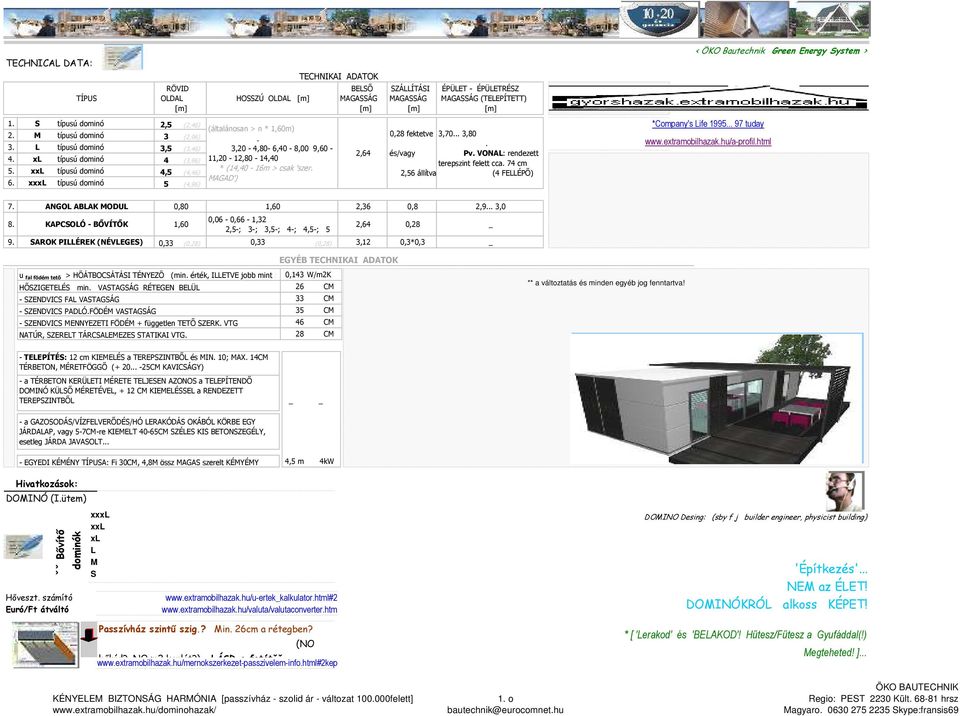Follow the extramobilhazak.hu/a-profil.html link
Screen dimensions: 960x716
click(x=708, y=141)
